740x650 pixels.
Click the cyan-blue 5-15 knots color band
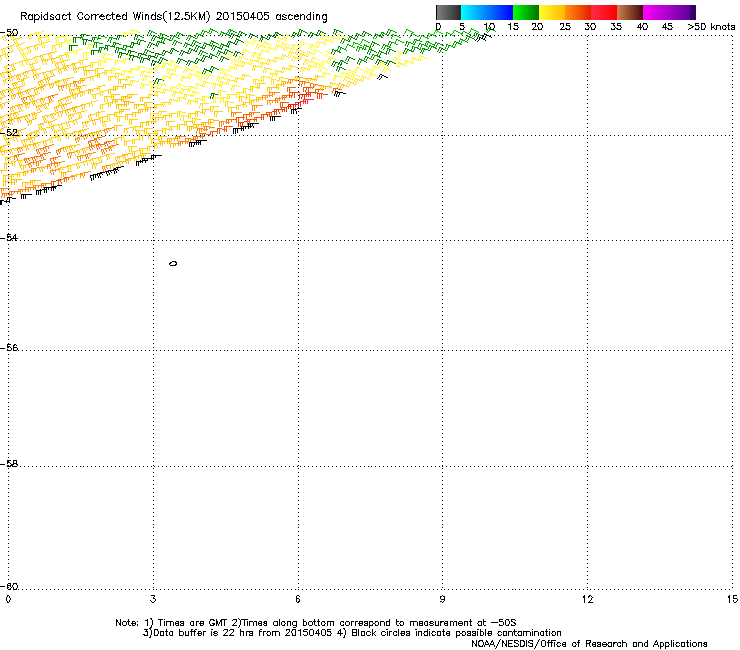tap(487, 12)
